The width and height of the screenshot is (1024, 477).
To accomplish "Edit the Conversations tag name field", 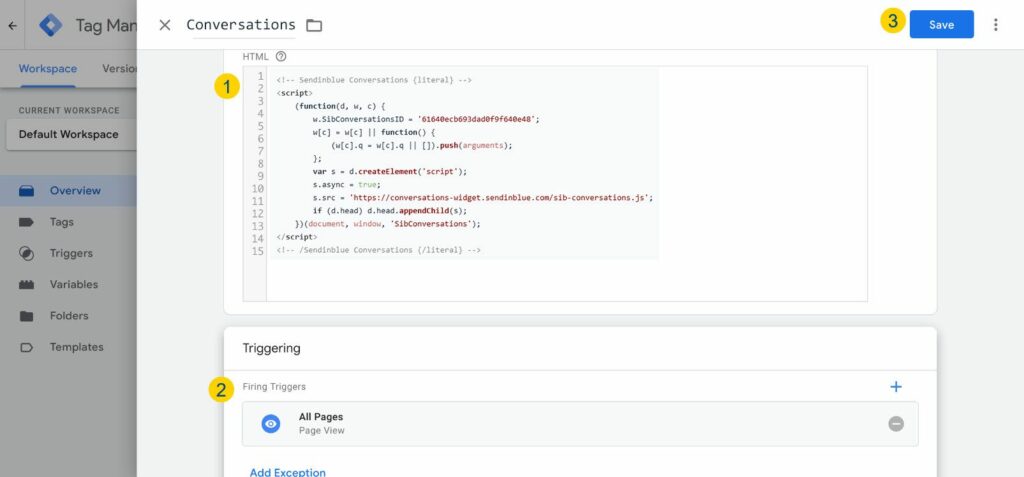I will (241, 25).
